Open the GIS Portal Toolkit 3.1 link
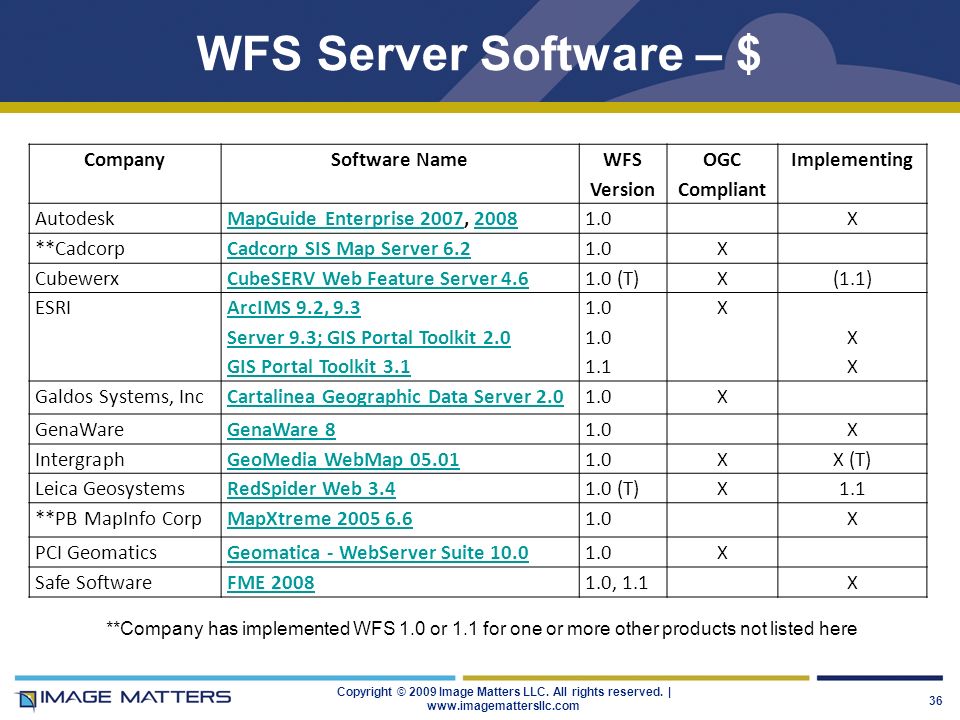Viewport: 960px width, 720px height. click(x=318, y=367)
